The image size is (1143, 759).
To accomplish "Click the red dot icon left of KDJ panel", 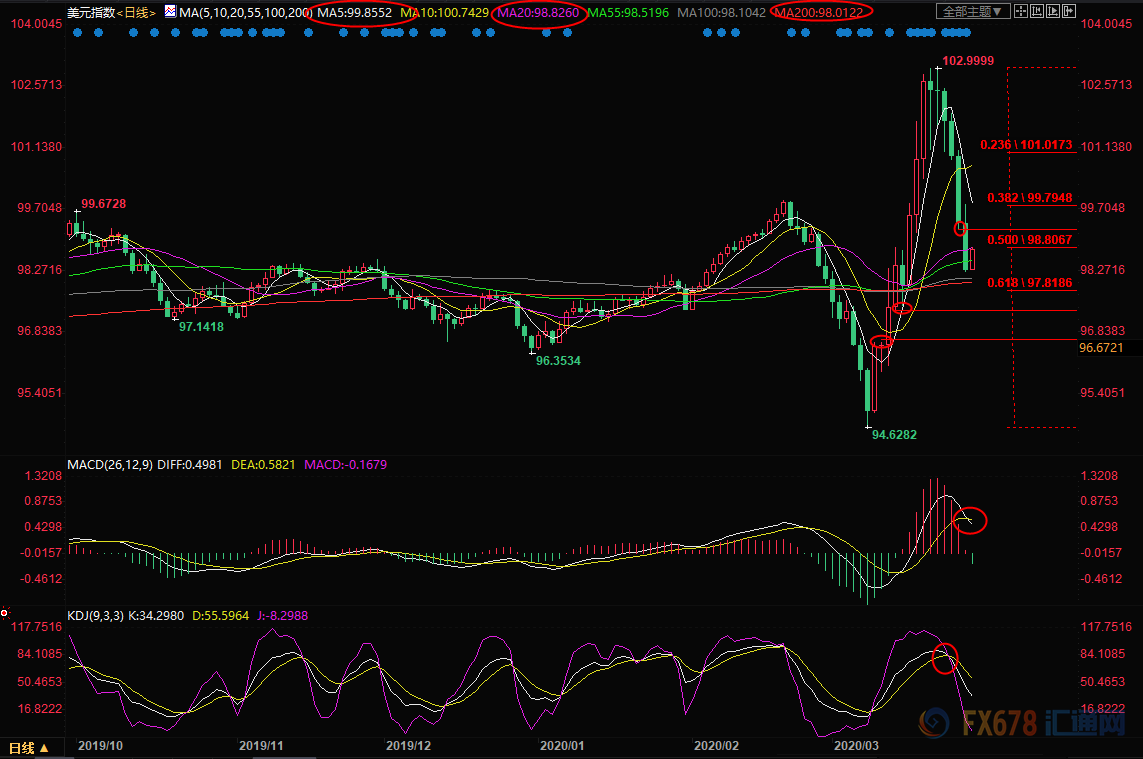I will click(x=5, y=612).
